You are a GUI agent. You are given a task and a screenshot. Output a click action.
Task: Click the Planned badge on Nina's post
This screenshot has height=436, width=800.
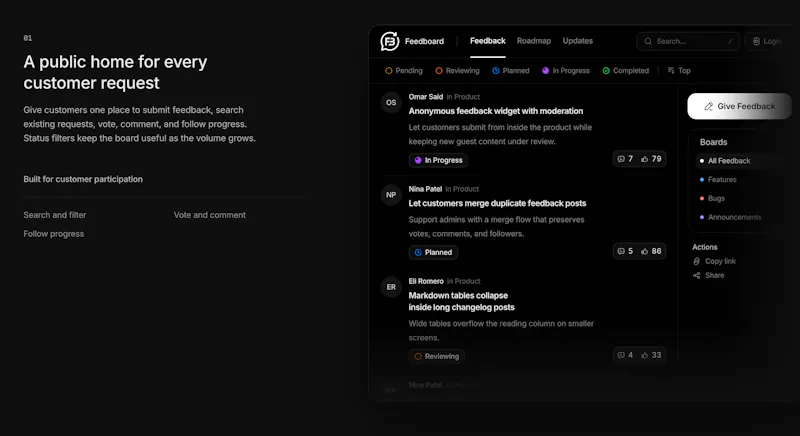(433, 252)
